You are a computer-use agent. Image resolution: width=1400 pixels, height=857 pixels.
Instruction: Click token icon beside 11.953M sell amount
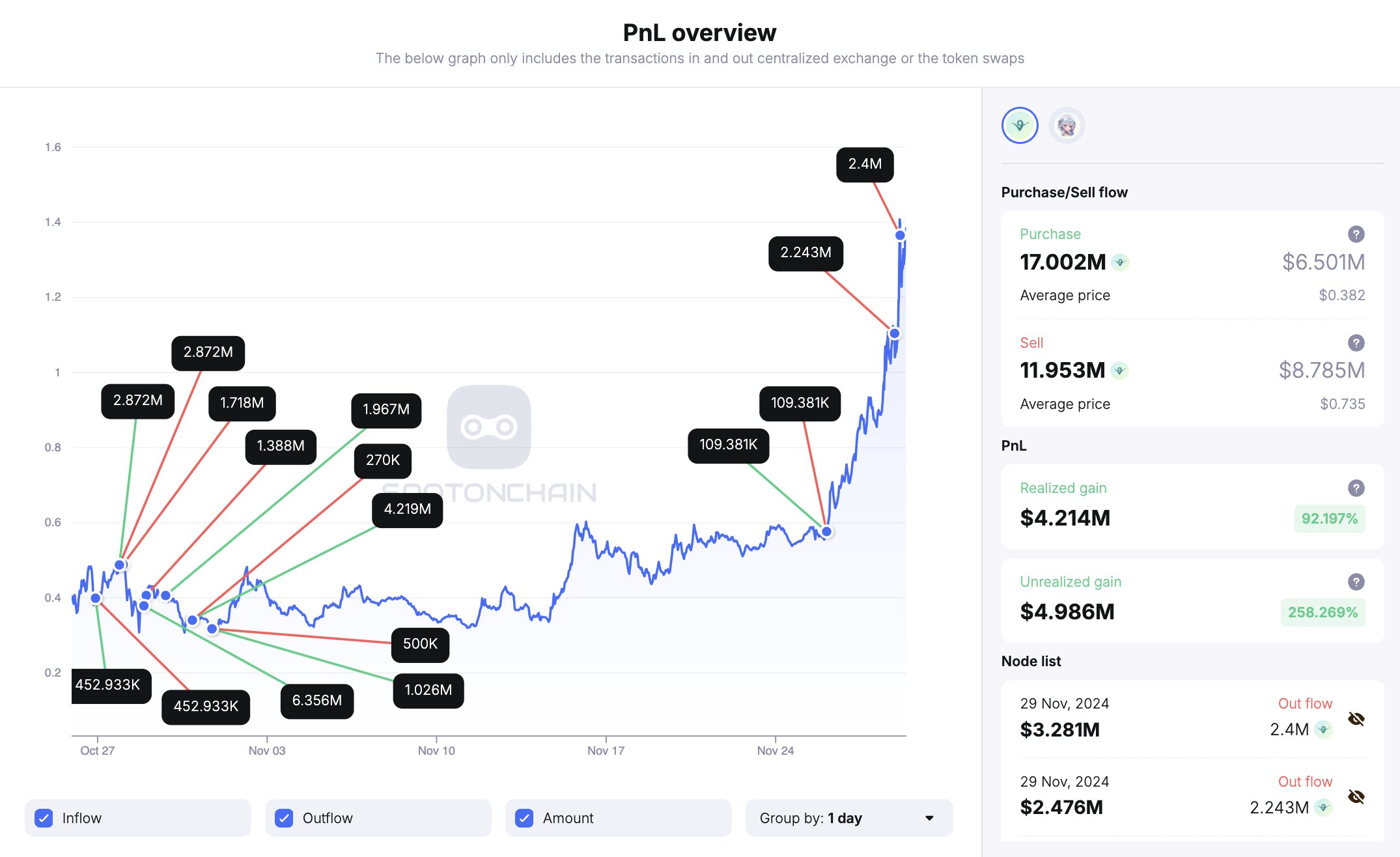(1119, 371)
